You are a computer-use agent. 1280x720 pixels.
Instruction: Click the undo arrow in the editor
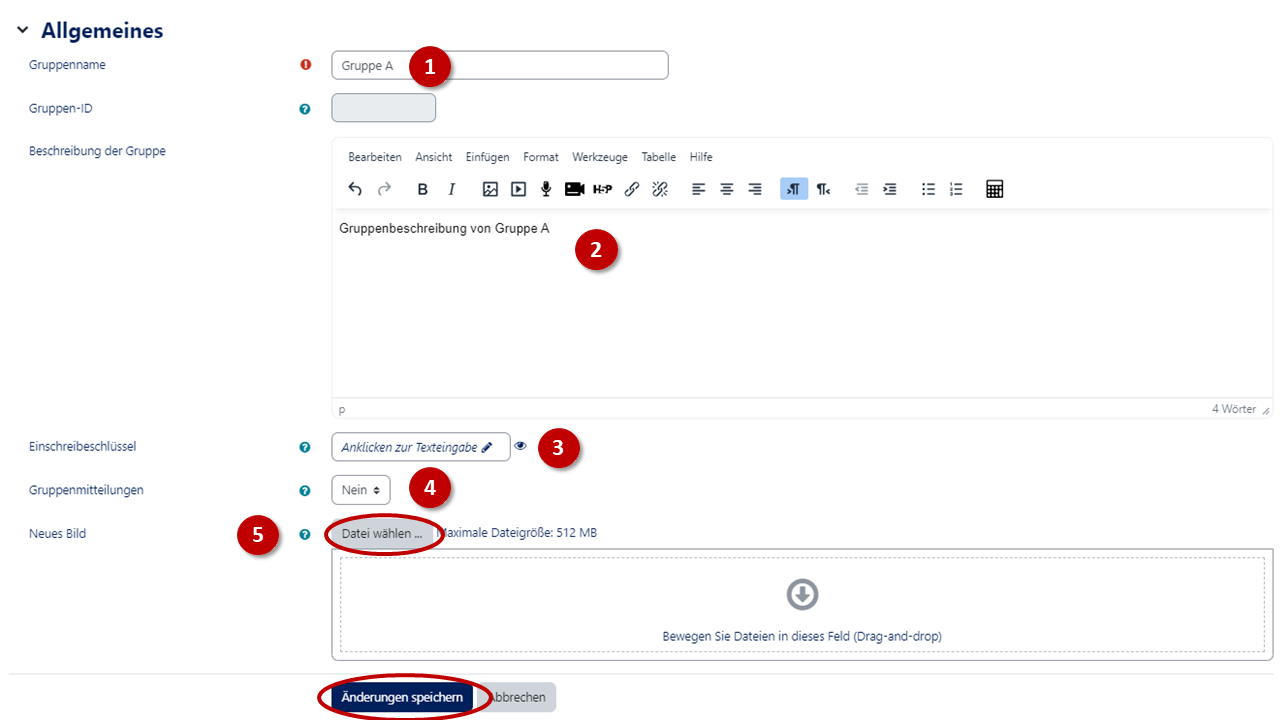[x=355, y=189]
